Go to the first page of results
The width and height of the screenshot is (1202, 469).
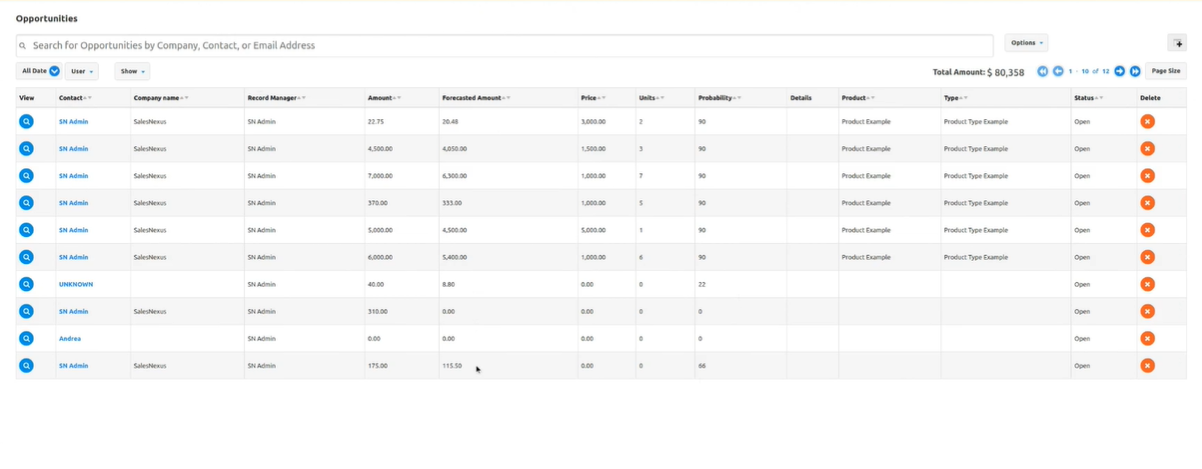point(1043,71)
